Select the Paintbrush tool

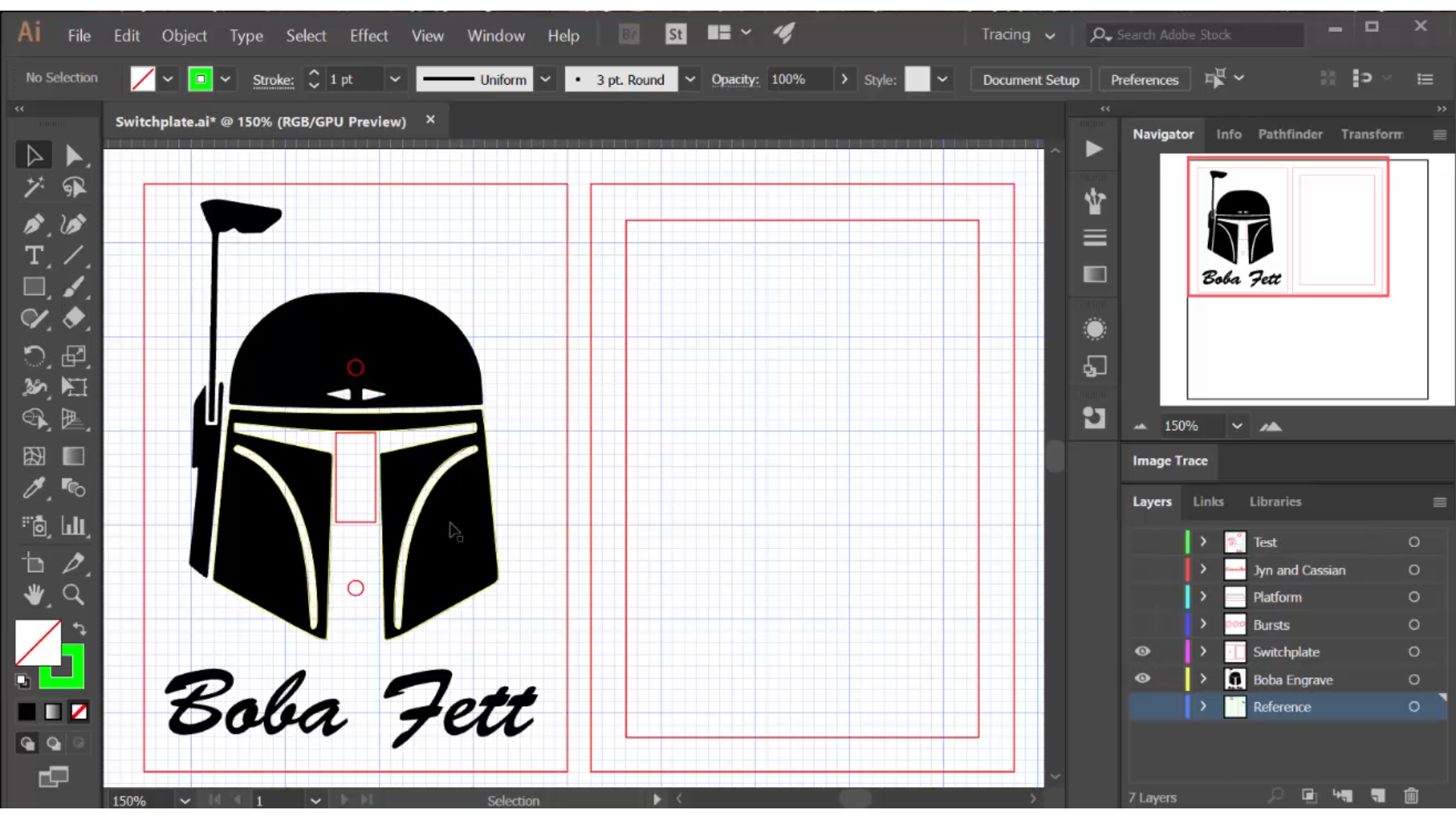tap(74, 287)
